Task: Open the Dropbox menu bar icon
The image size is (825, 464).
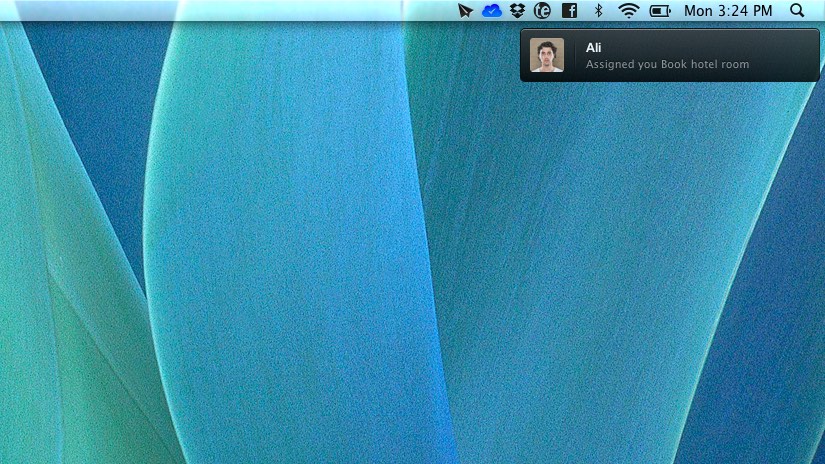Action: (518, 11)
